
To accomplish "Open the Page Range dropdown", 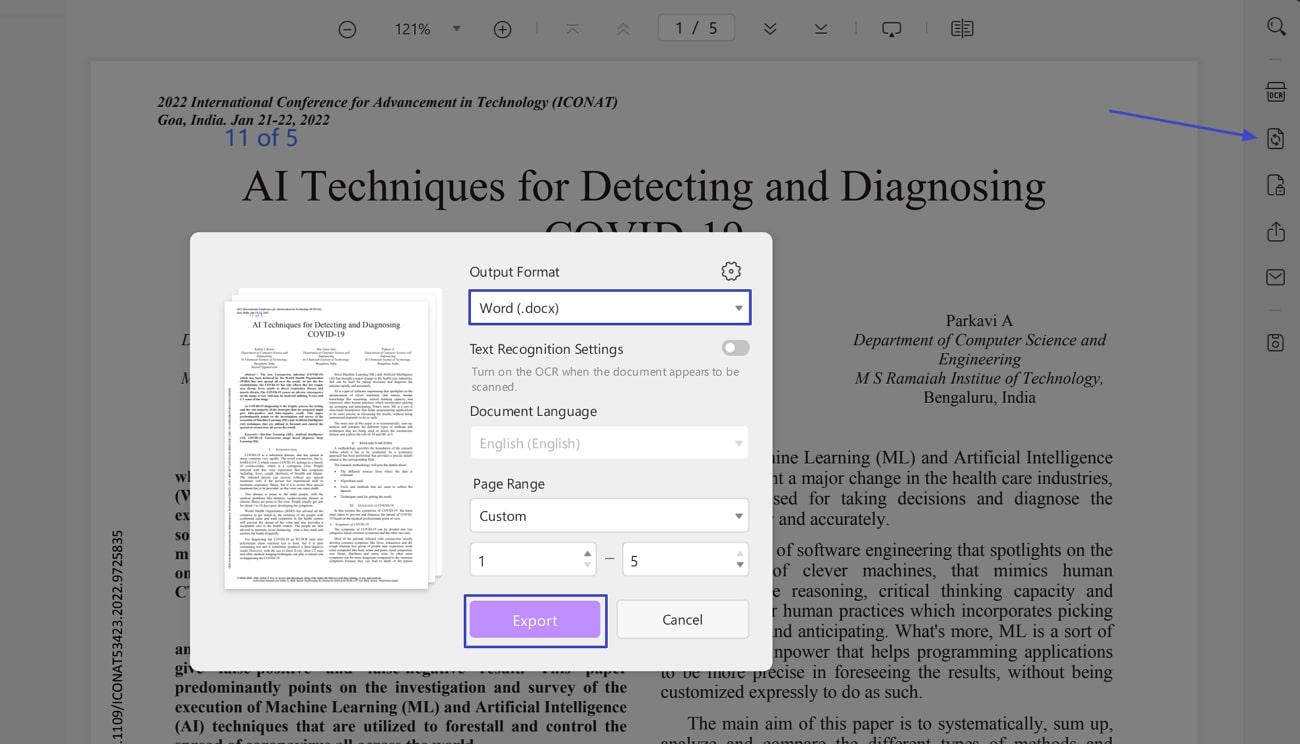I will (610, 515).
